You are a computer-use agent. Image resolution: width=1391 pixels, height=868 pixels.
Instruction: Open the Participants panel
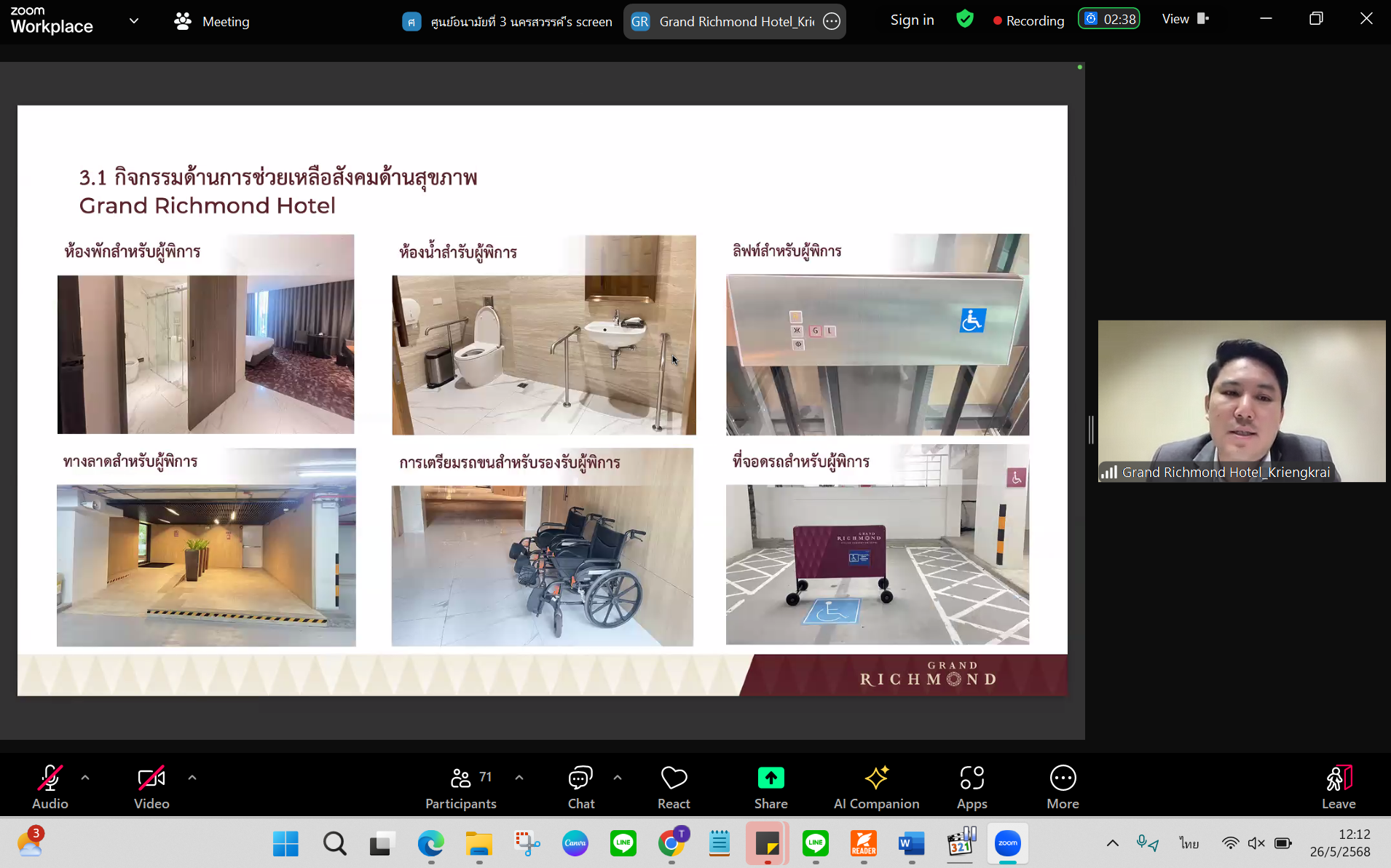[461, 787]
